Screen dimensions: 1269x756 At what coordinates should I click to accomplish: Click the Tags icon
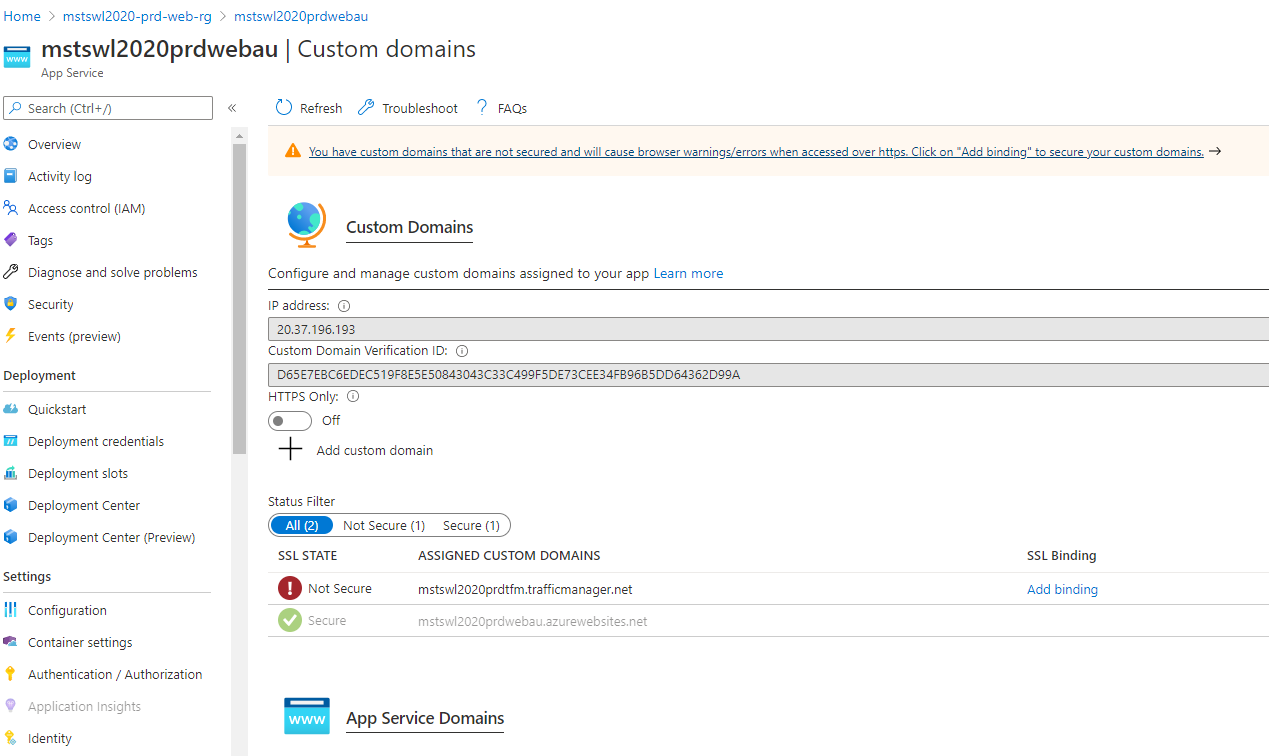pyautogui.click(x=11, y=240)
